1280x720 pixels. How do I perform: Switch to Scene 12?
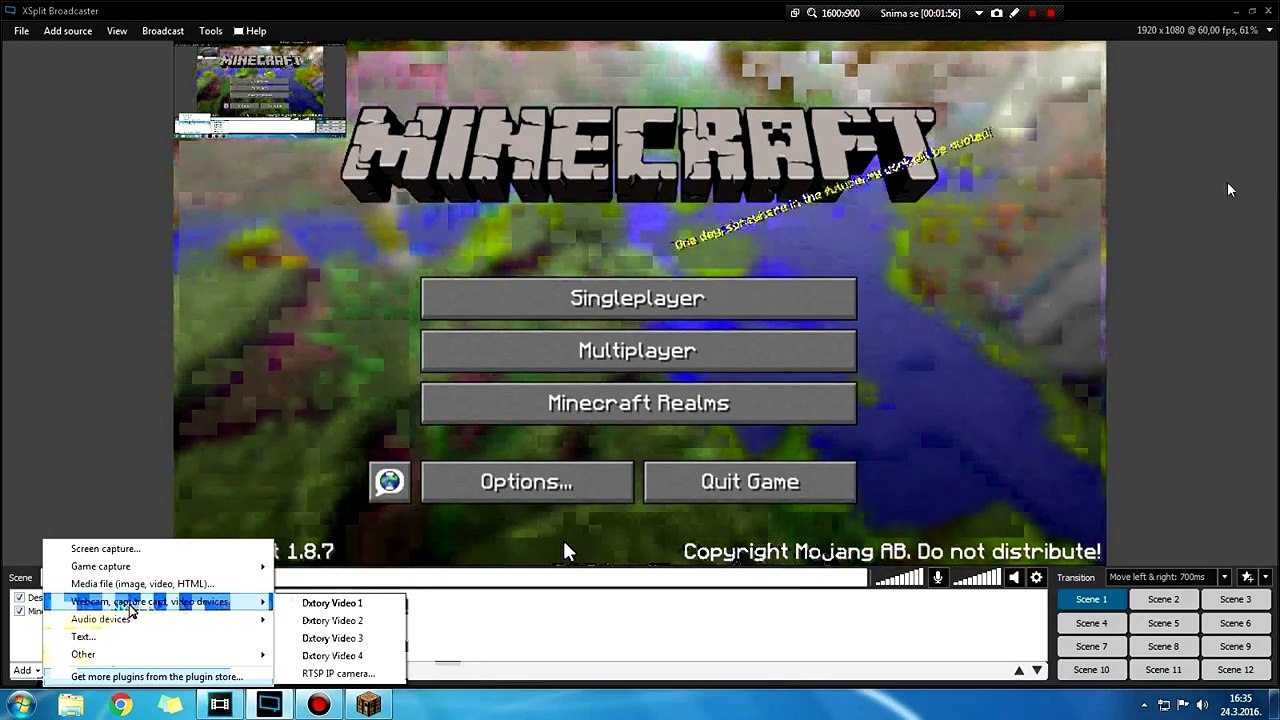pyautogui.click(x=1235, y=670)
